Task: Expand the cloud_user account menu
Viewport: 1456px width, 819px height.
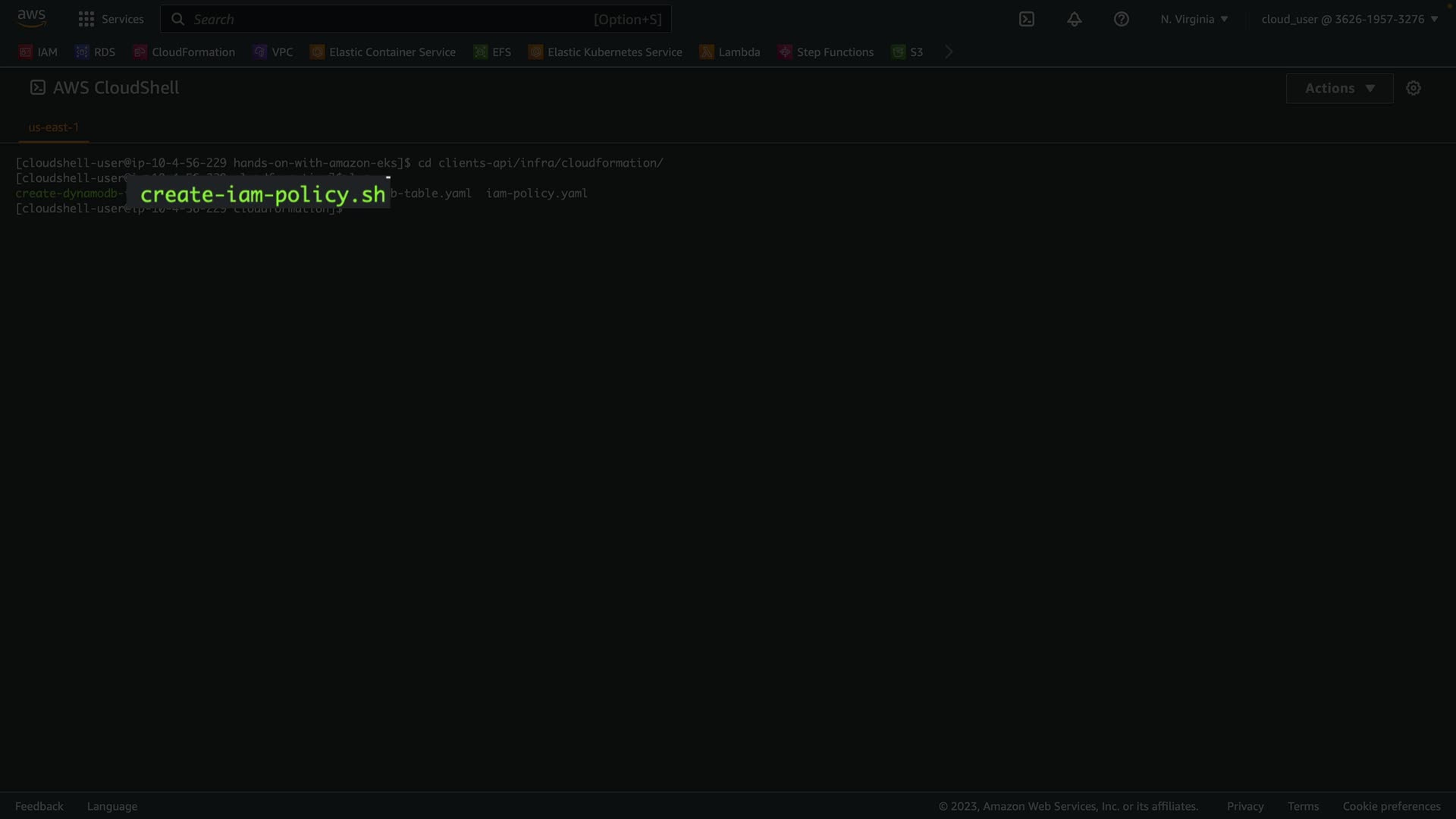Action: 1349,19
